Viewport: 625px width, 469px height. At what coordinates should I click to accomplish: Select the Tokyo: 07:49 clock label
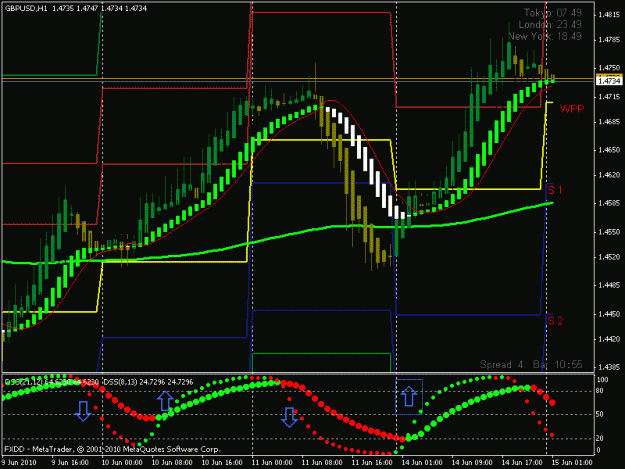point(552,13)
